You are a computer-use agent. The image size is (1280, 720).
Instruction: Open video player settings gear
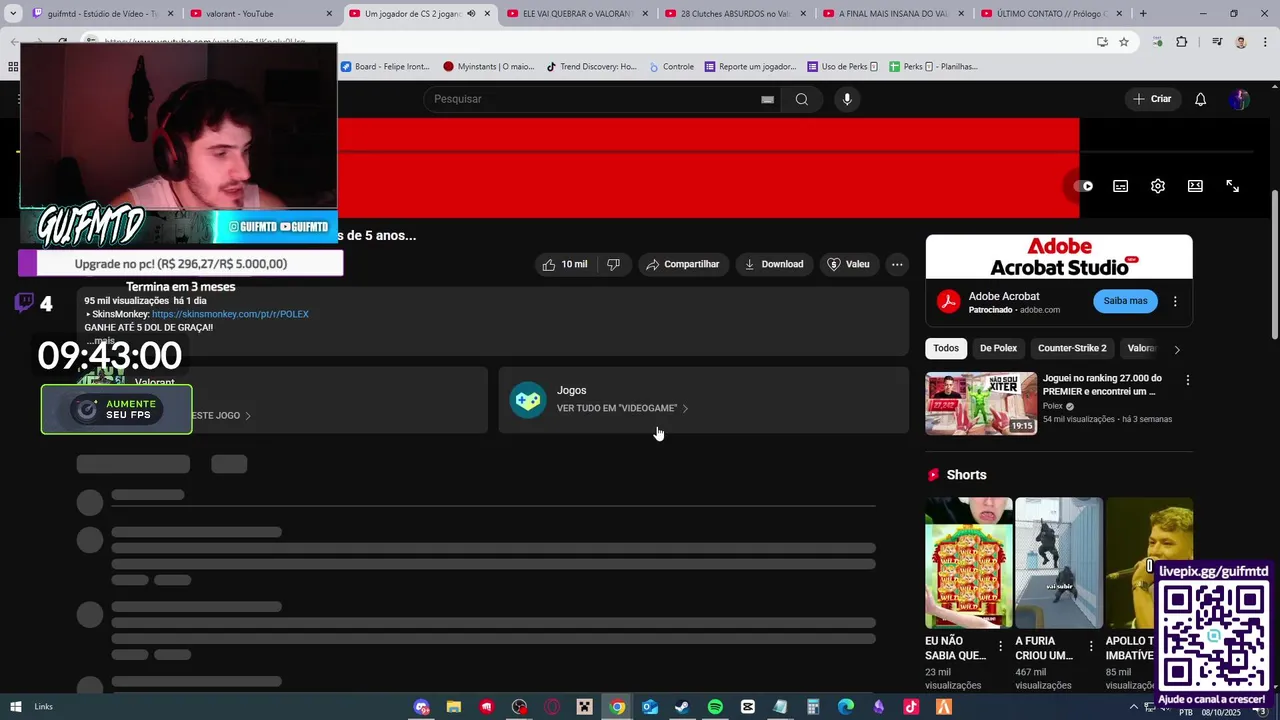[1157, 186]
